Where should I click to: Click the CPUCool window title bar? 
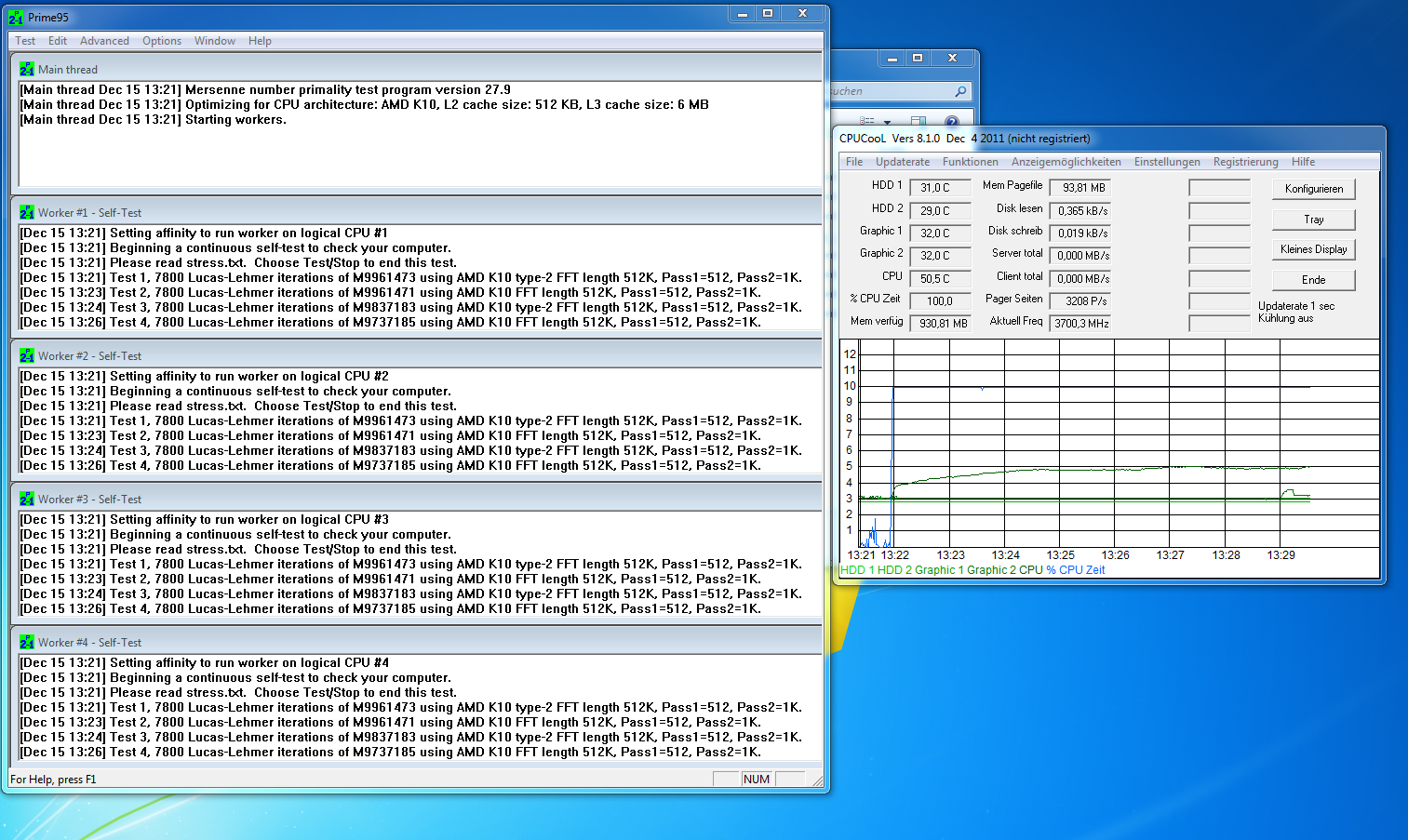(x=1107, y=139)
